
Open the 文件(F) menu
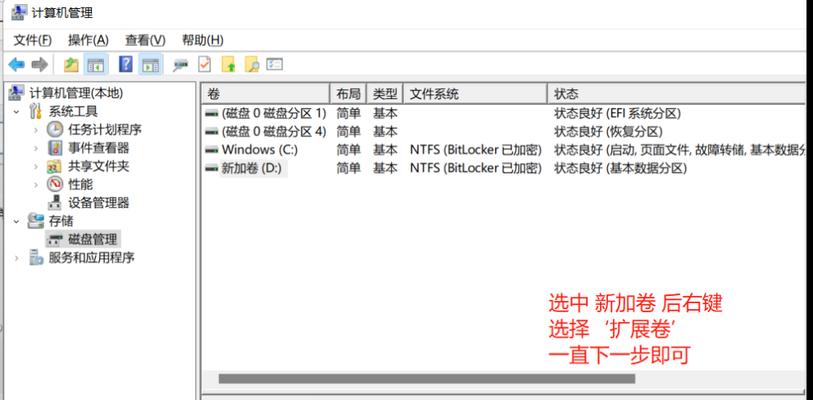[x=32, y=40]
